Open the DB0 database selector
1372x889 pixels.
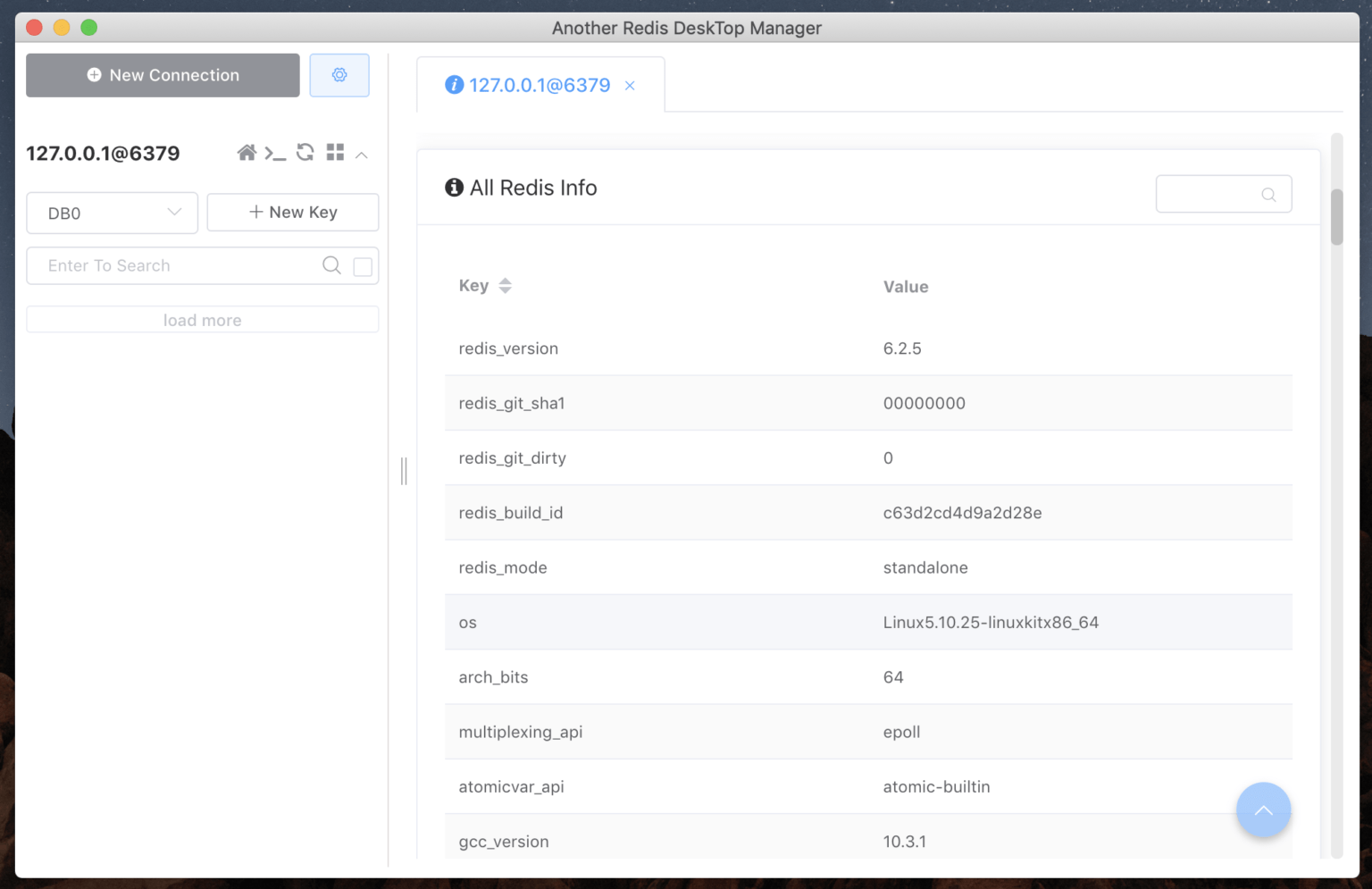coord(112,213)
